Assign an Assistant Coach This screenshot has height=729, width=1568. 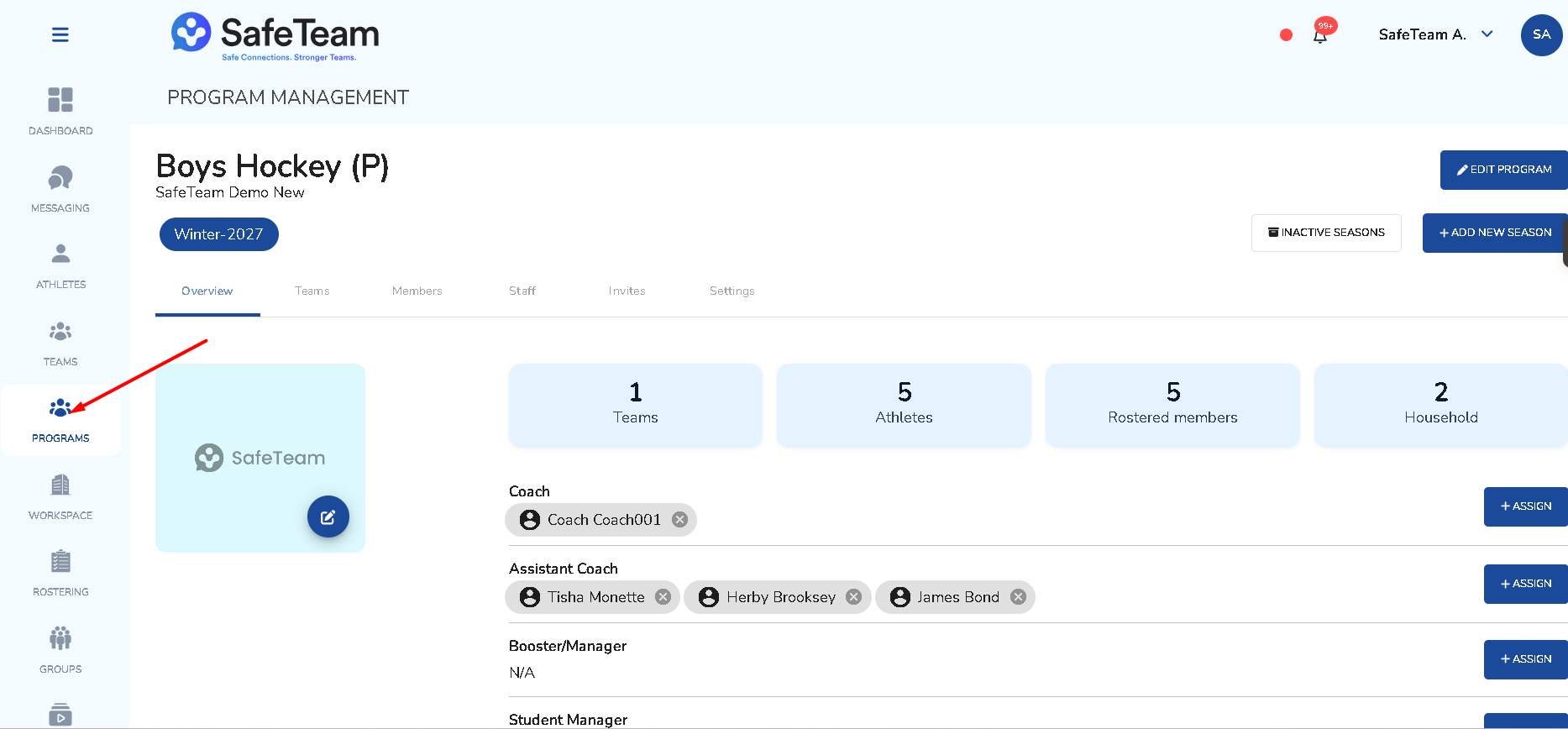1526,584
